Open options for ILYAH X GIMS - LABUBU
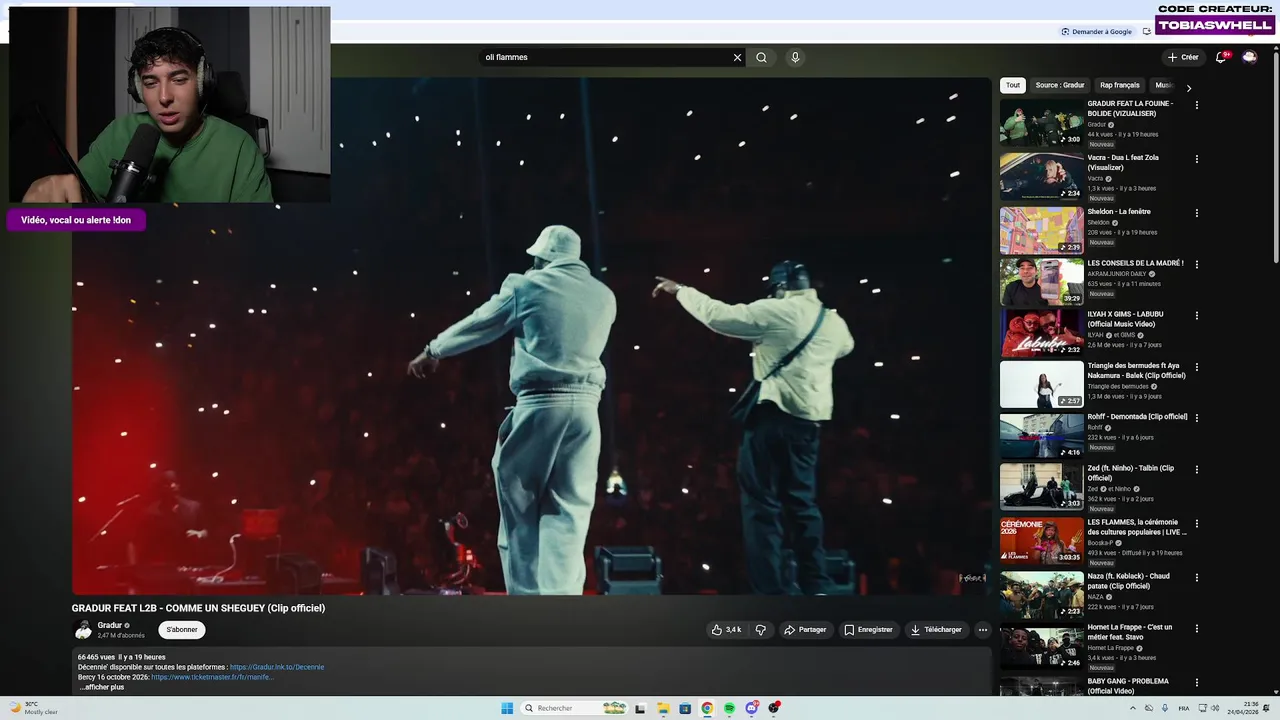The width and height of the screenshot is (1280, 720). (1196, 316)
